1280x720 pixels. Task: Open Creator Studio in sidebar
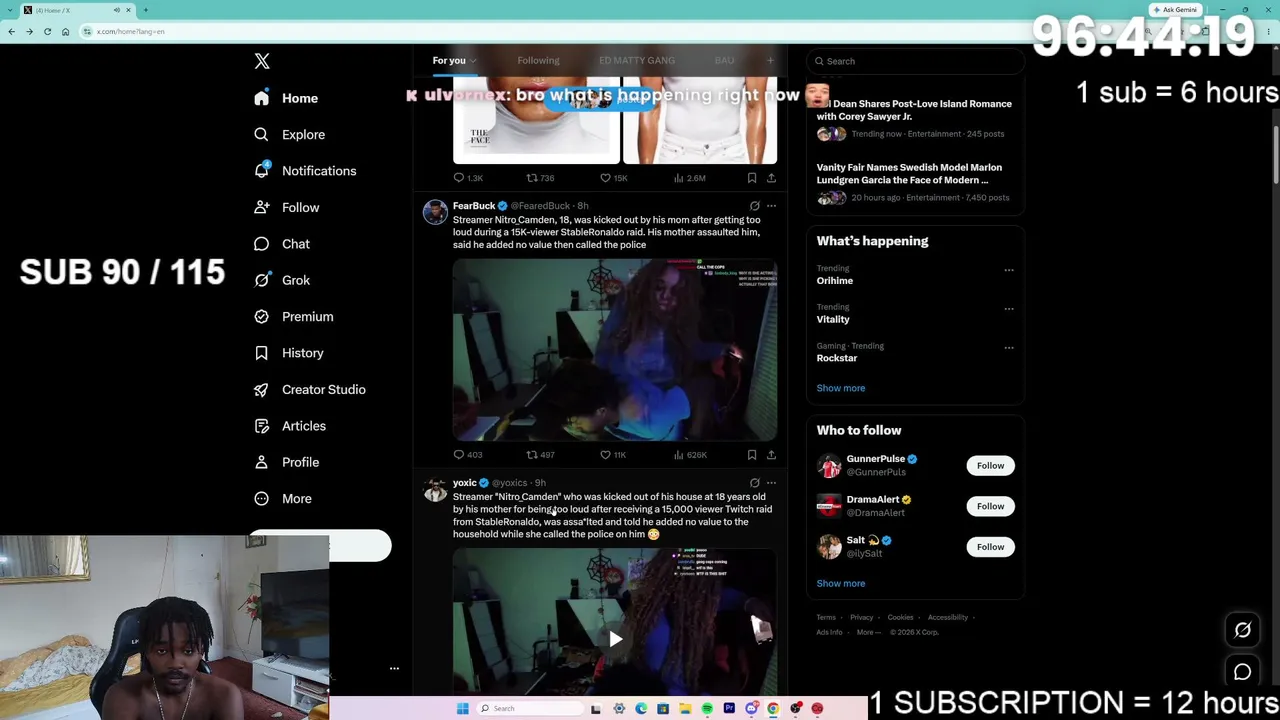pyautogui.click(x=310, y=389)
